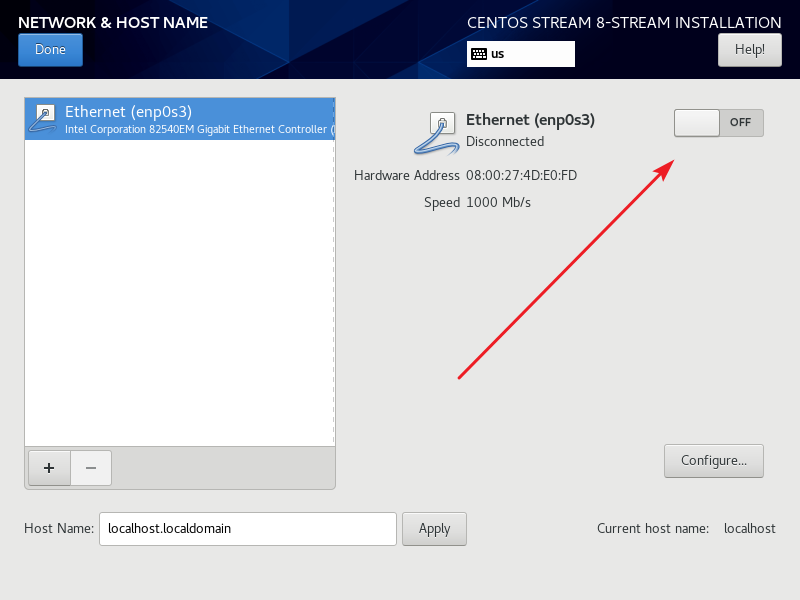Click the Host Name input field

coord(247,529)
